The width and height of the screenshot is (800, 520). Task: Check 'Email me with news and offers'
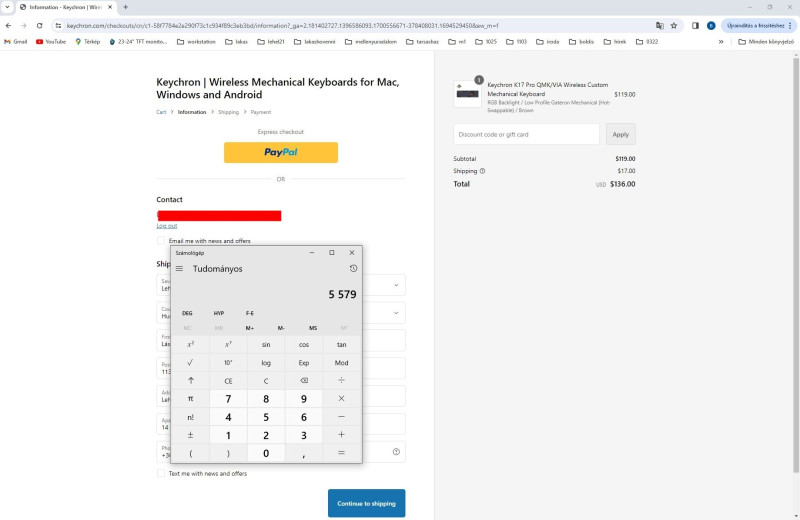click(x=161, y=241)
